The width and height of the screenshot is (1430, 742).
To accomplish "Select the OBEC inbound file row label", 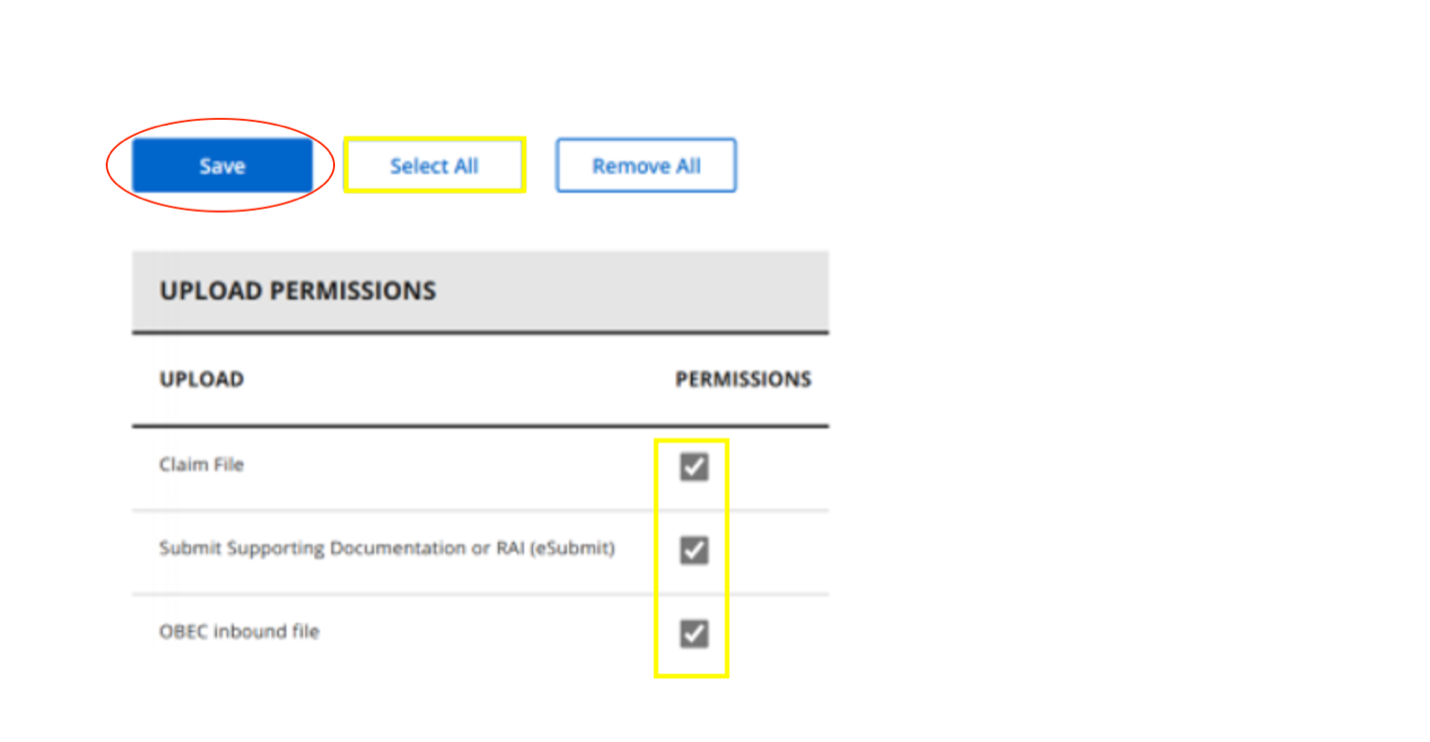I will [x=239, y=632].
